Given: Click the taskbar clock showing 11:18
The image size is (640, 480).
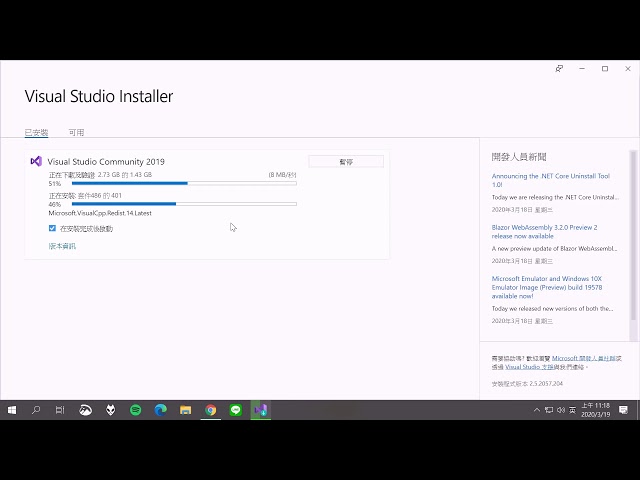Looking at the screenshot, I should coord(596,410).
